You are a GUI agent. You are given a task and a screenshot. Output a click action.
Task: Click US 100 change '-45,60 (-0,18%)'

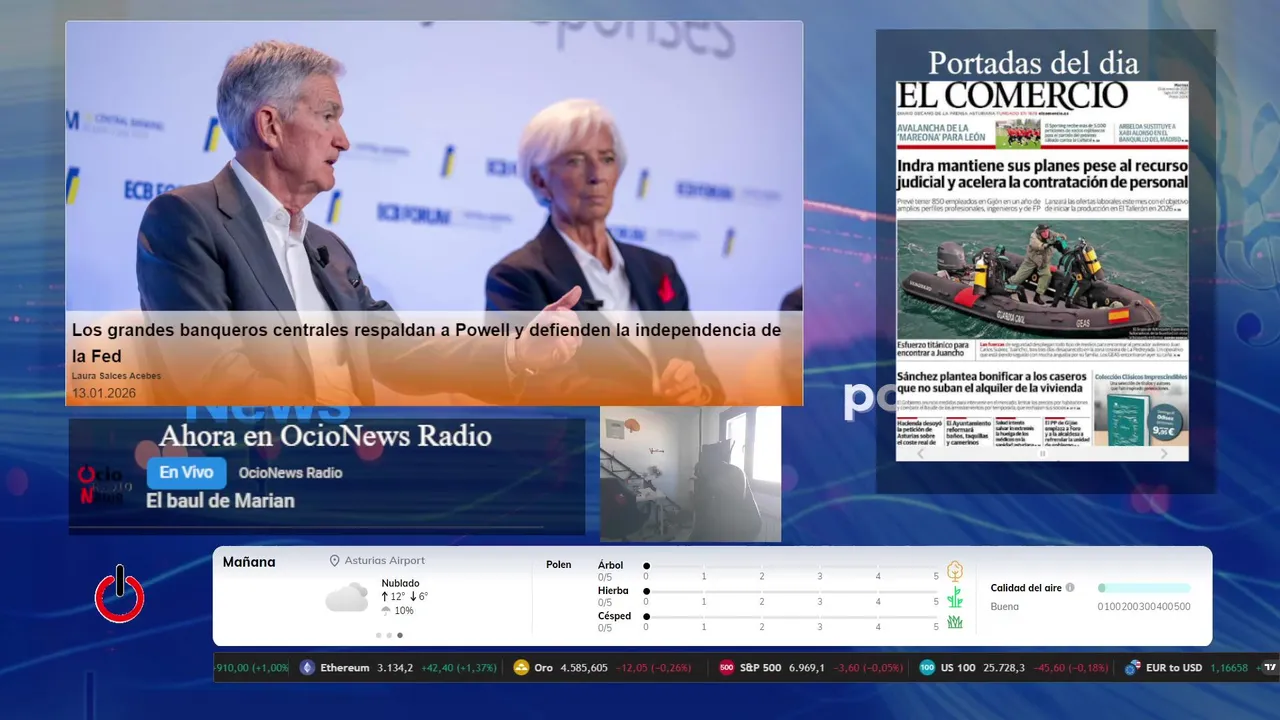click(x=1071, y=668)
